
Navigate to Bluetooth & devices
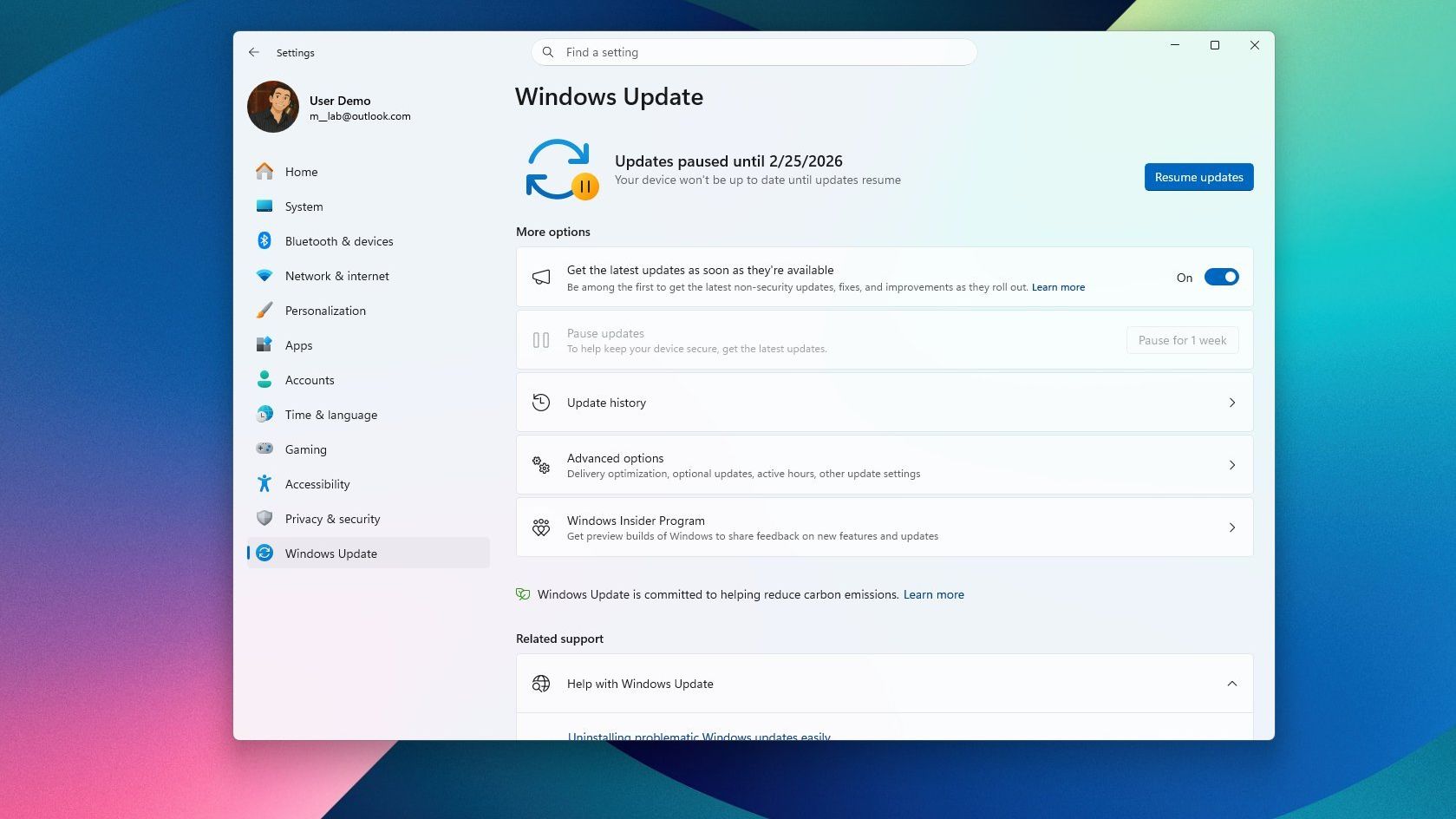(x=369, y=241)
